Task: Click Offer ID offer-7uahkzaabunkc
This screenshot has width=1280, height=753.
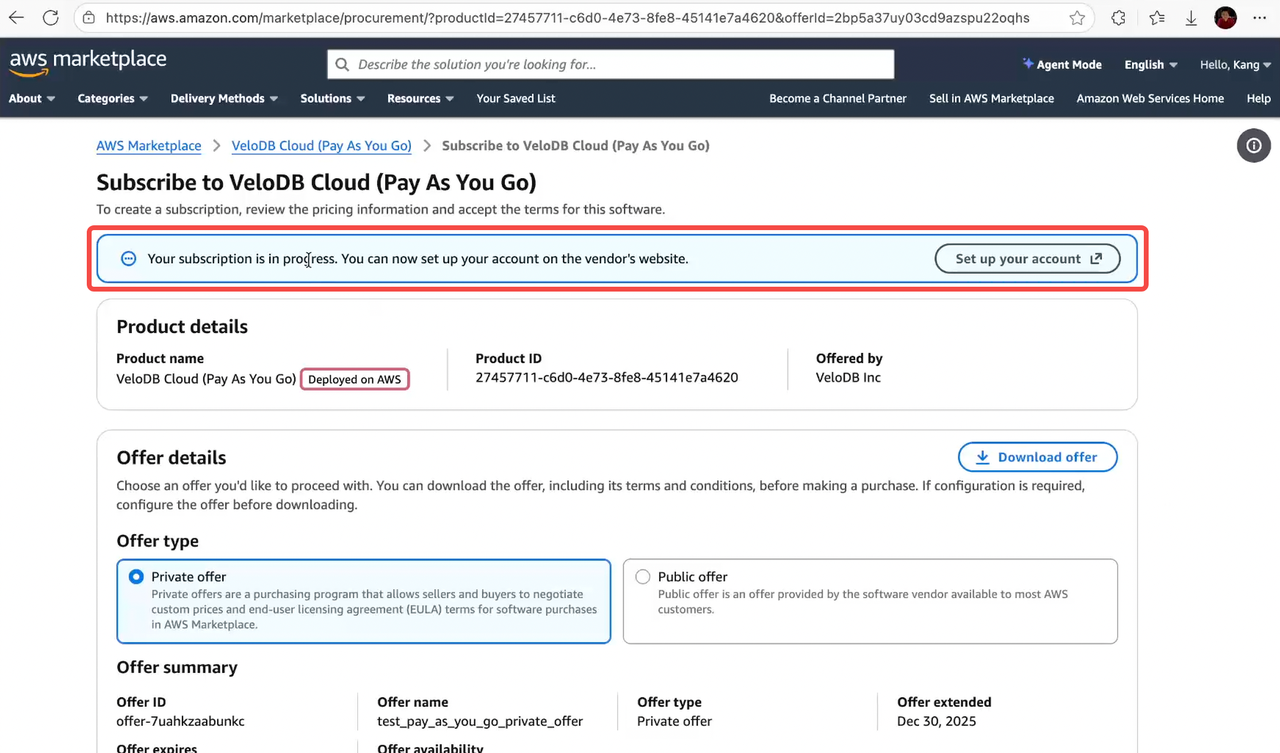Action: (181, 721)
